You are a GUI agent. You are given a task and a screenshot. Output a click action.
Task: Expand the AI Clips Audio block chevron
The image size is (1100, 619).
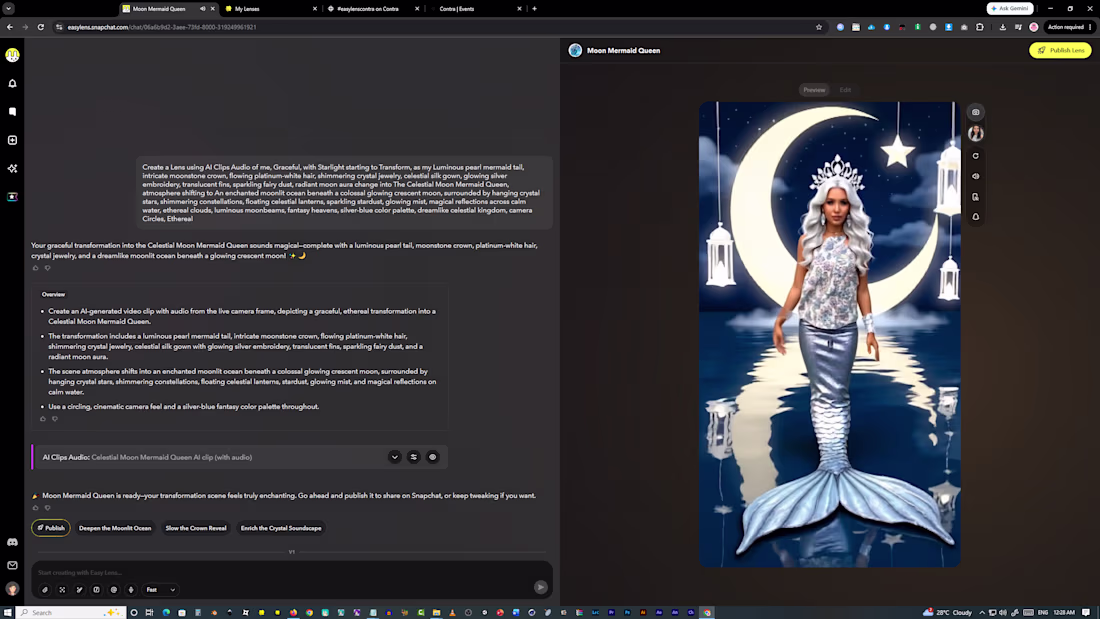pos(395,457)
